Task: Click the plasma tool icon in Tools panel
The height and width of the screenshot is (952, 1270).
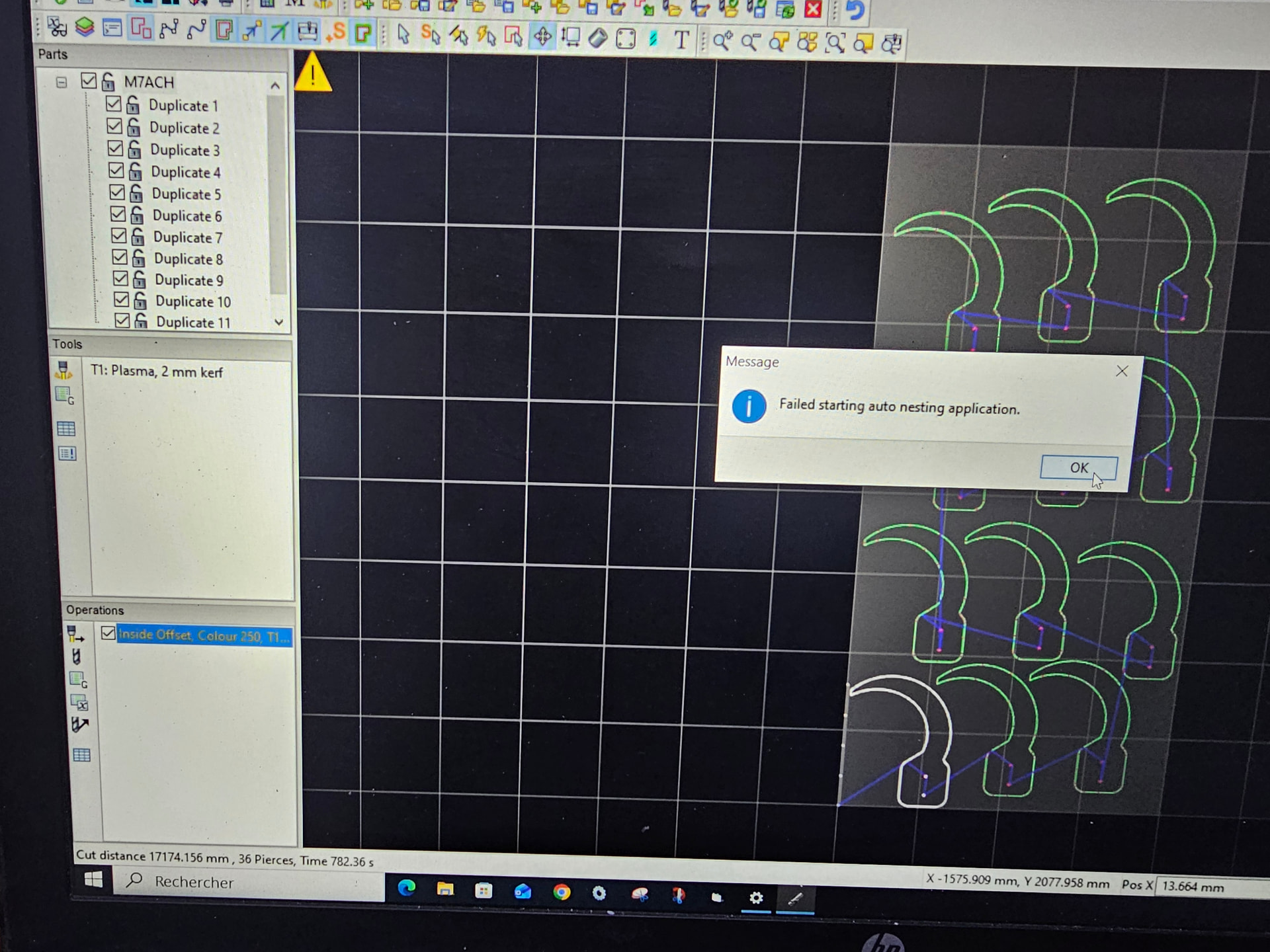Action: [63, 370]
